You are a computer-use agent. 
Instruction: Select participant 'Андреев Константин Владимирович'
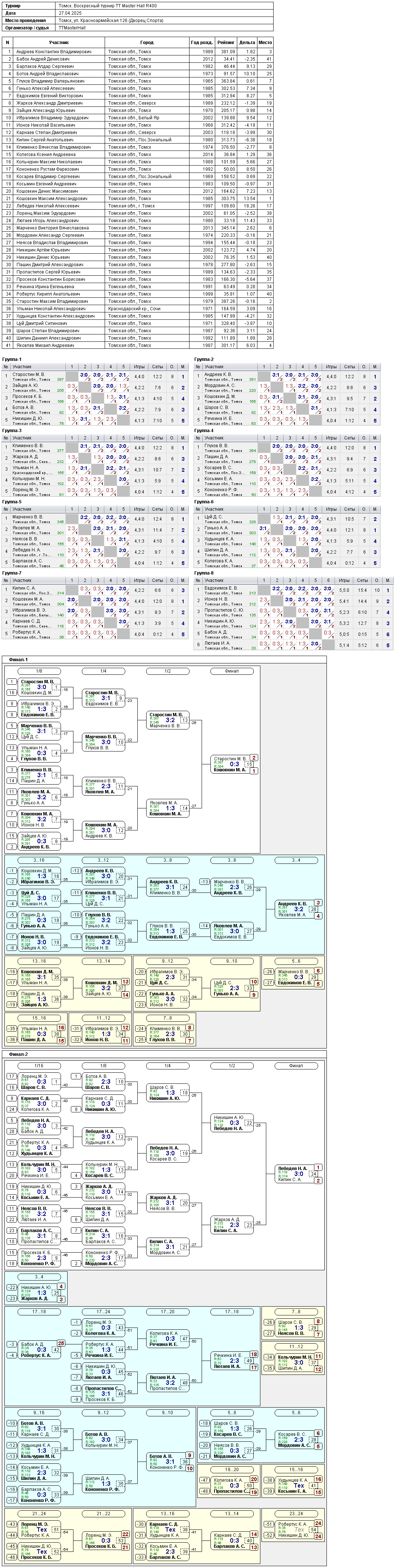[54, 52]
